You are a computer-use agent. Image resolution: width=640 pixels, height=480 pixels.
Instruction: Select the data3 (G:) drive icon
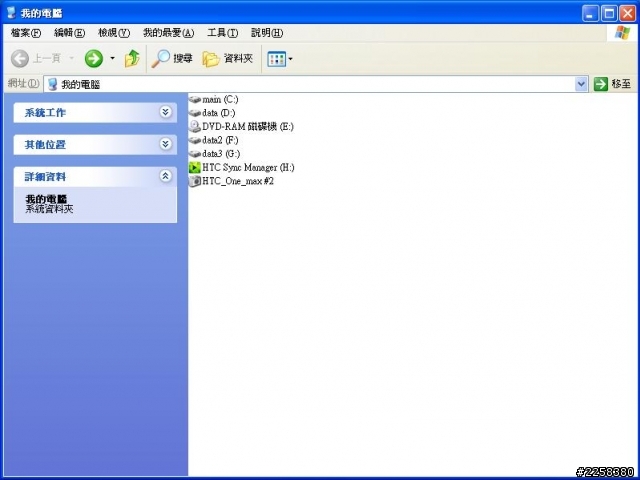tap(195, 154)
